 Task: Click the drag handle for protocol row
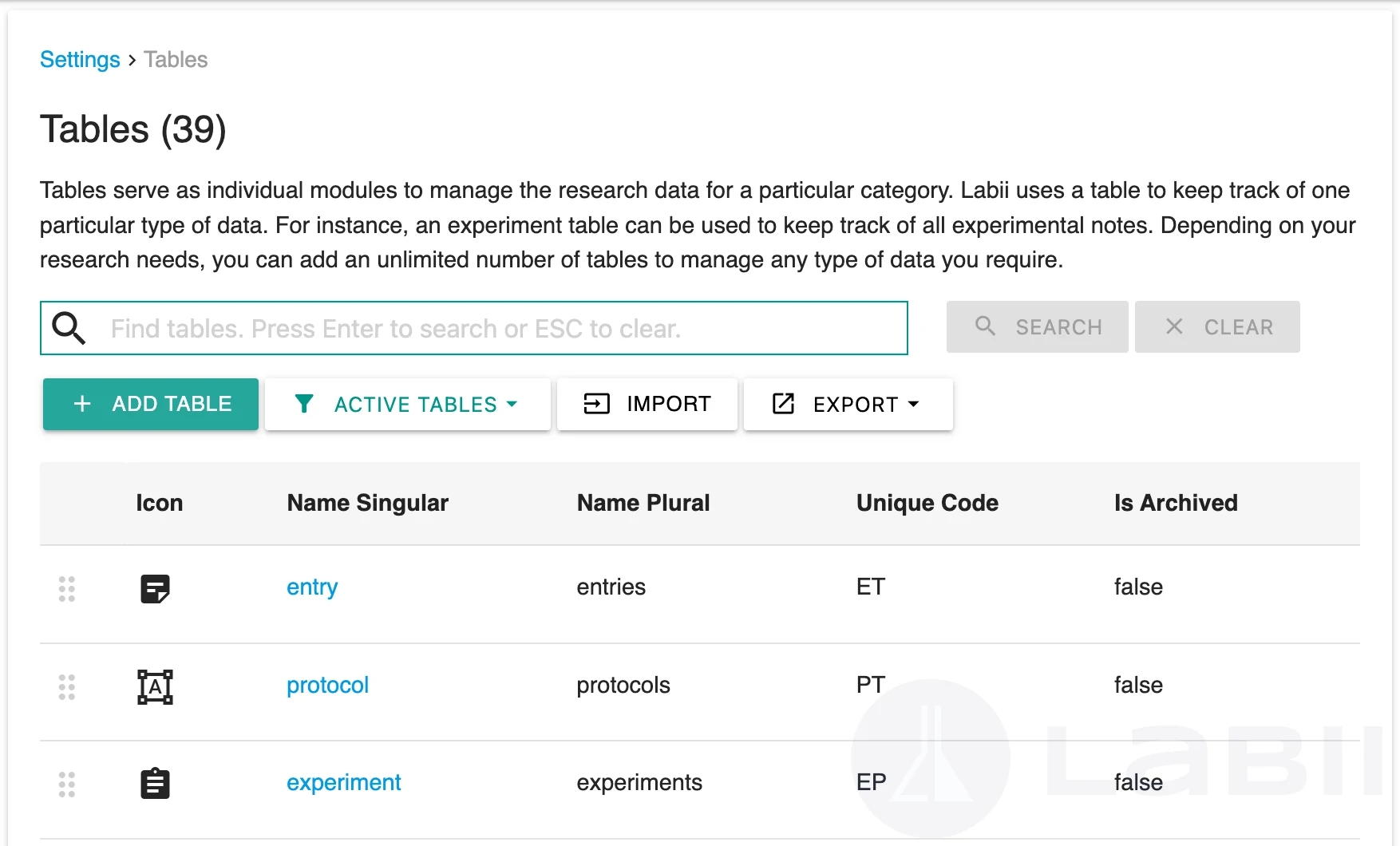click(x=67, y=687)
